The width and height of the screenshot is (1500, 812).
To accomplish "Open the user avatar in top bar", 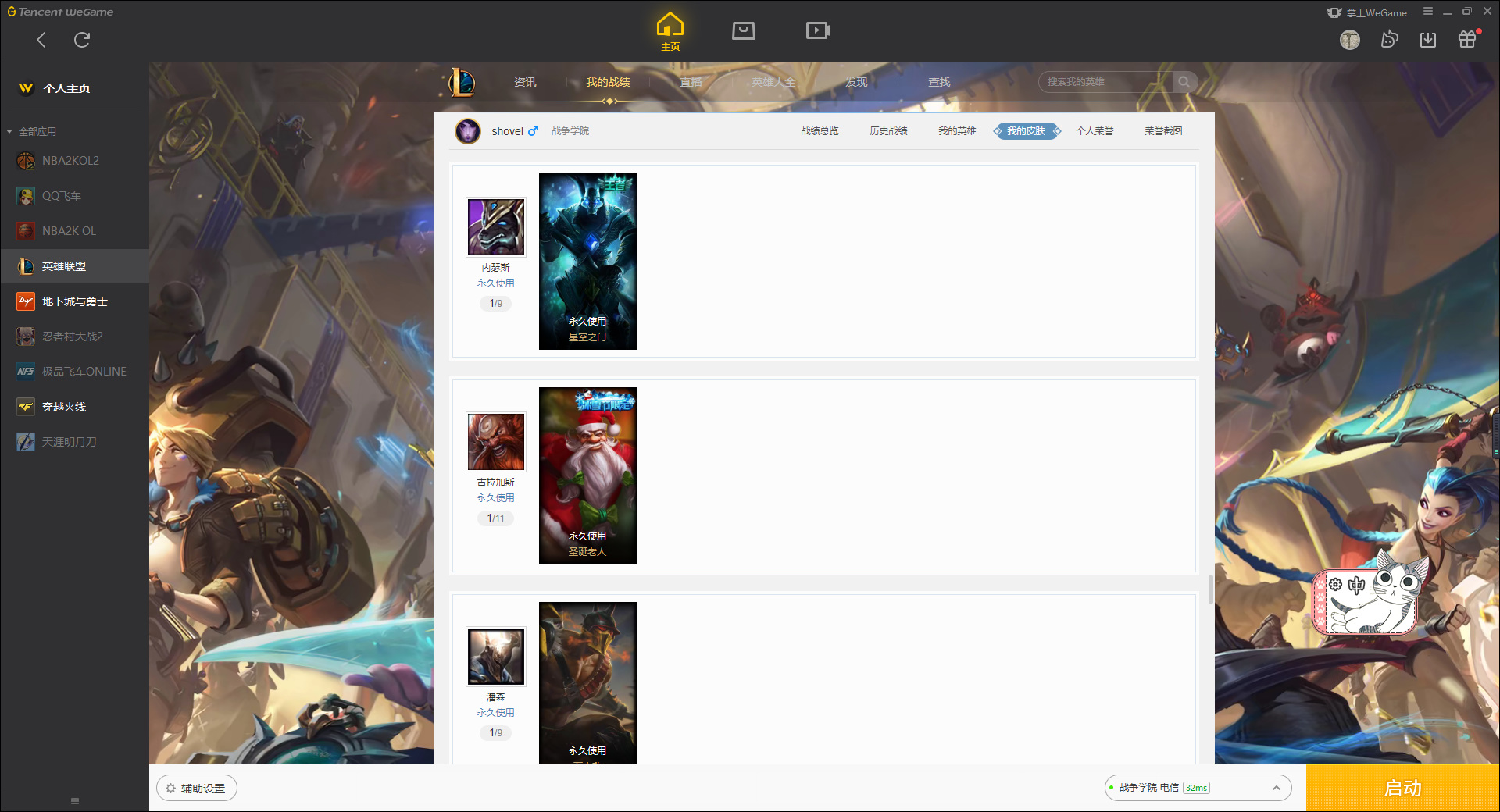I will (x=1350, y=40).
